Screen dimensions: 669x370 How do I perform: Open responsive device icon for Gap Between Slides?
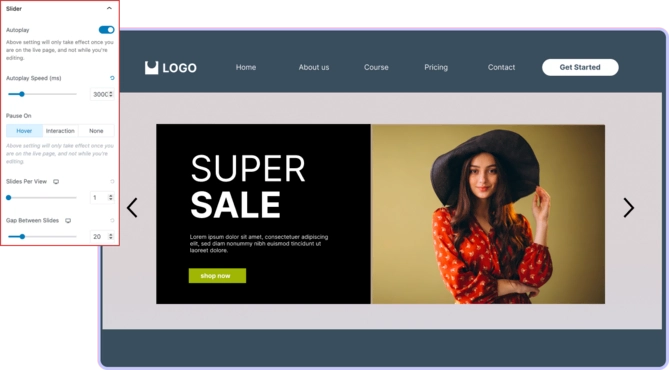pos(68,221)
